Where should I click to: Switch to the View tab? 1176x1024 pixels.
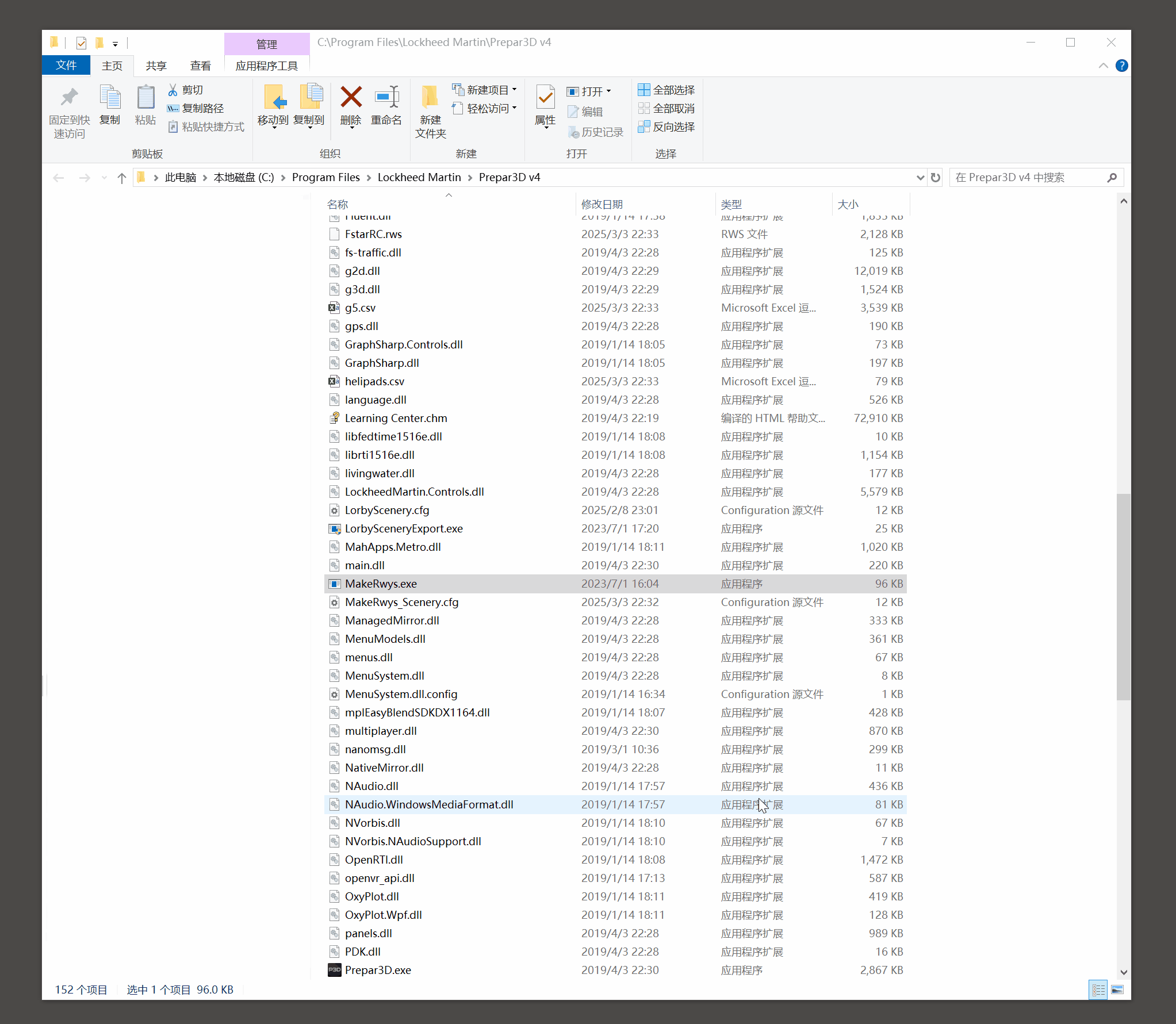pos(201,66)
